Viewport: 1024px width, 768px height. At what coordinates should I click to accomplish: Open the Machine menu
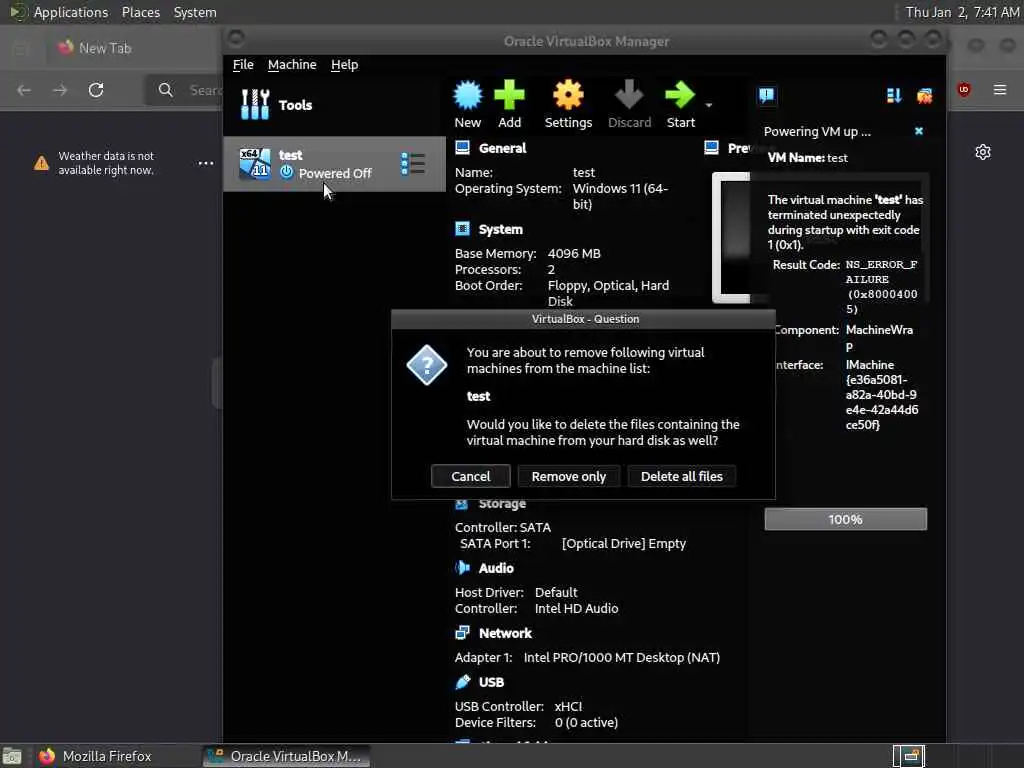point(292,65)
